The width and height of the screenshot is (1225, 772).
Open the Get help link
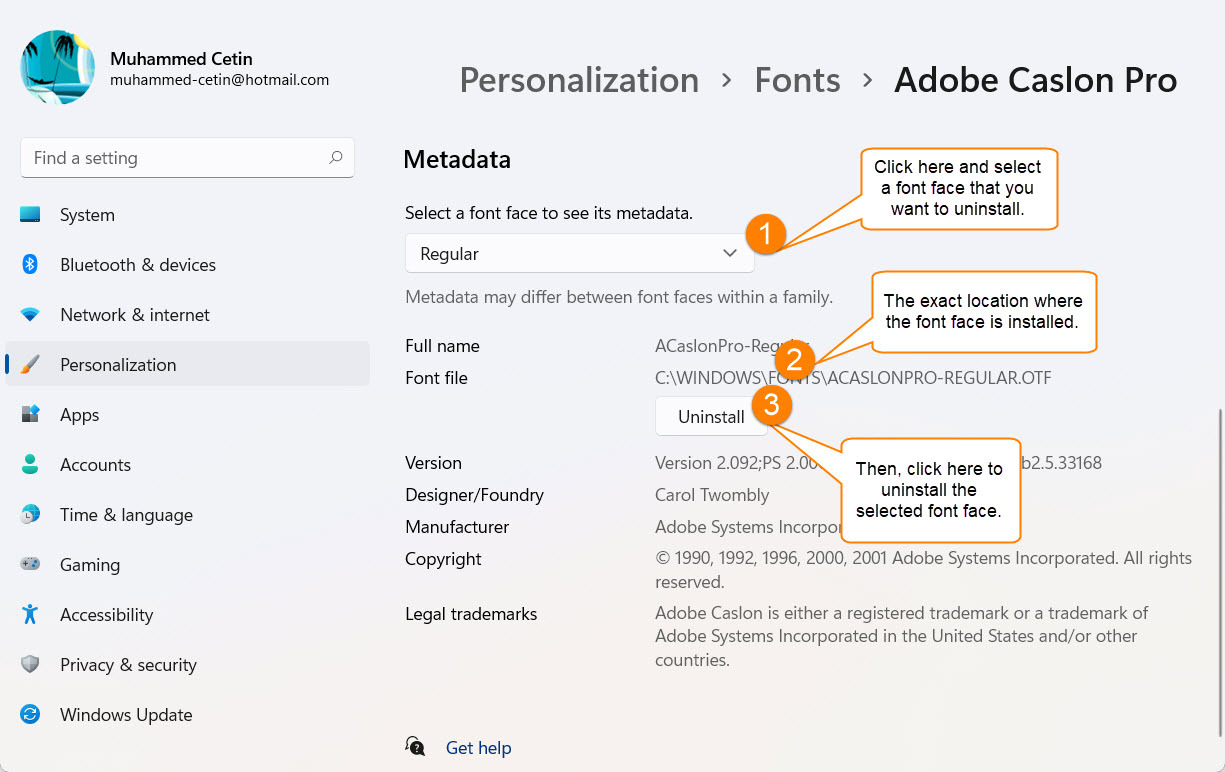click(x=478, y=747)
